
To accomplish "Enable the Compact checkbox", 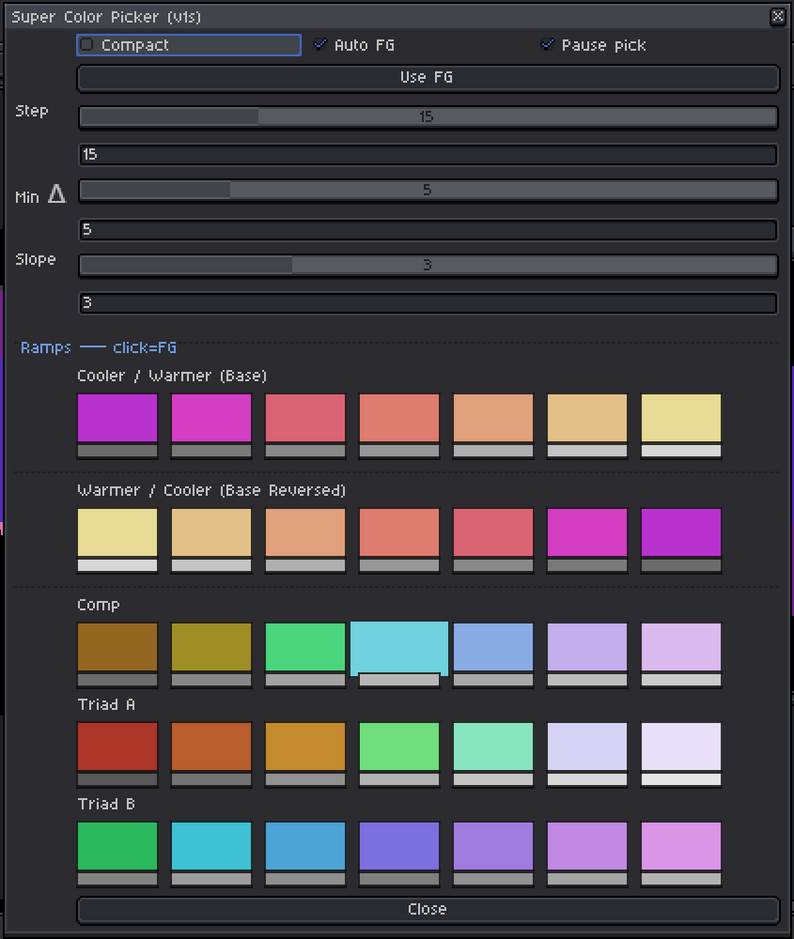I will (86, 44).
